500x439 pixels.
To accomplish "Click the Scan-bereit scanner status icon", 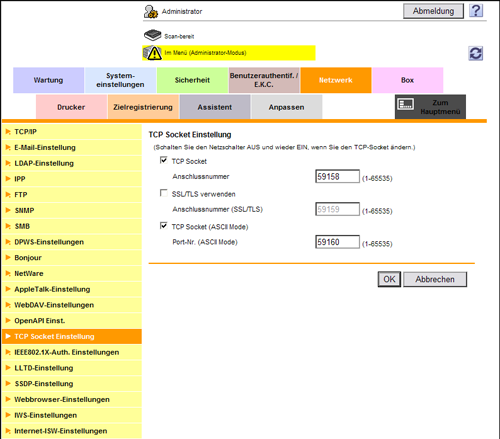I will pos(152,35).
